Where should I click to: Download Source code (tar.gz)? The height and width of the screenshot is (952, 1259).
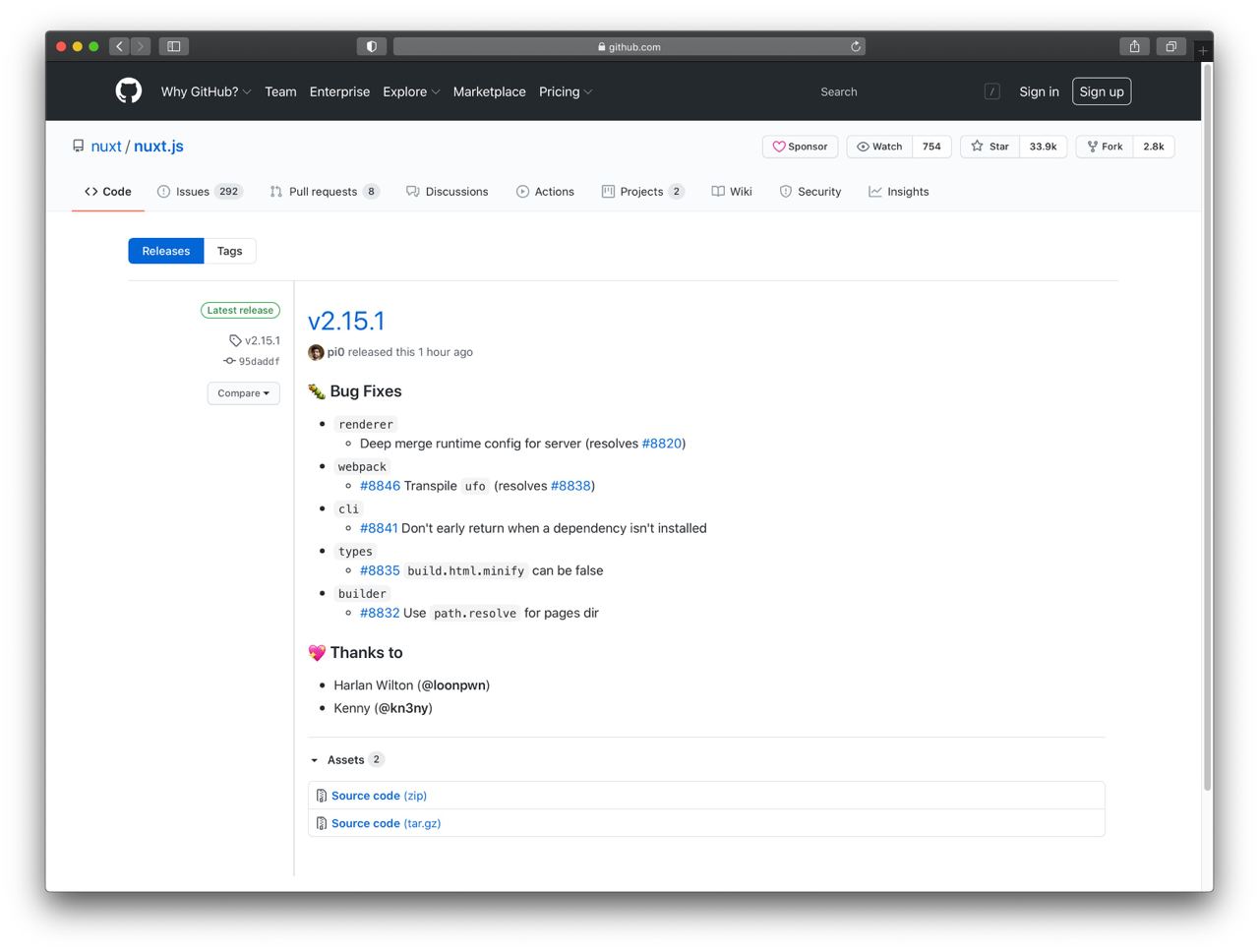point(386,823)
